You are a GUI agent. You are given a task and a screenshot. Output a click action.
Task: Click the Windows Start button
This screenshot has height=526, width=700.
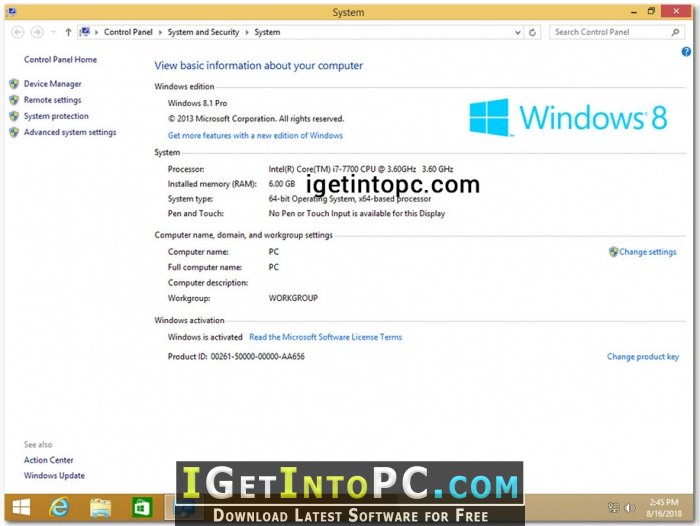21,507
